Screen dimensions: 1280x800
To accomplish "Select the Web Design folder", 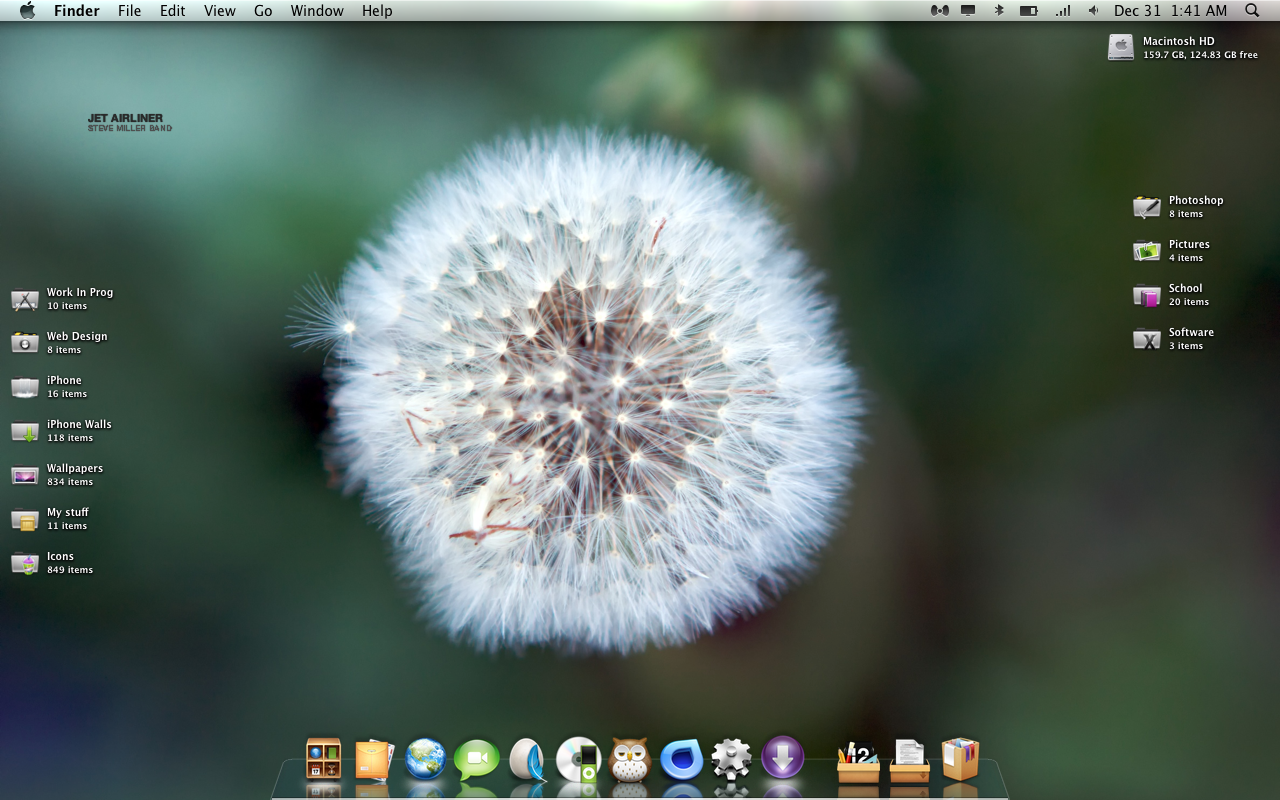I will click(x=25, y=343).
